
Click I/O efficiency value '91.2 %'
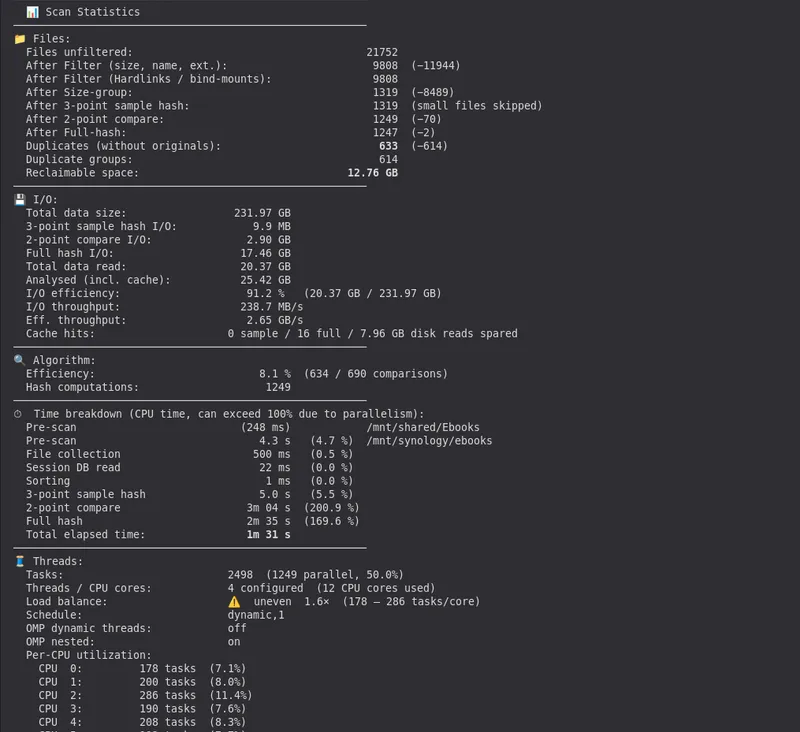pos(265,293)
